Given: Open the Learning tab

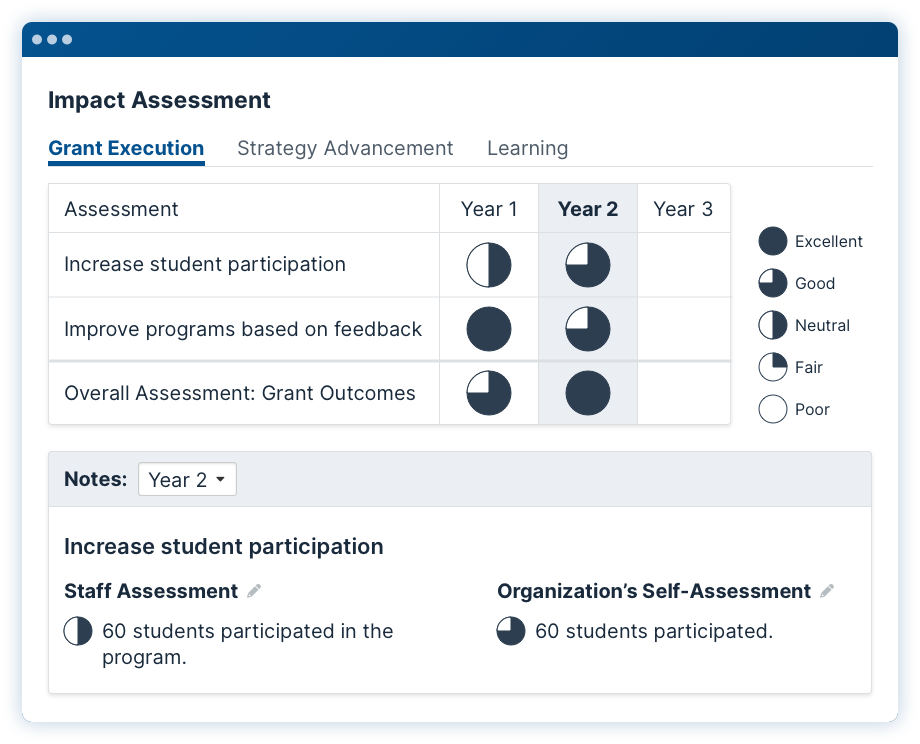Looking at the screenshot, I should 527,148.
